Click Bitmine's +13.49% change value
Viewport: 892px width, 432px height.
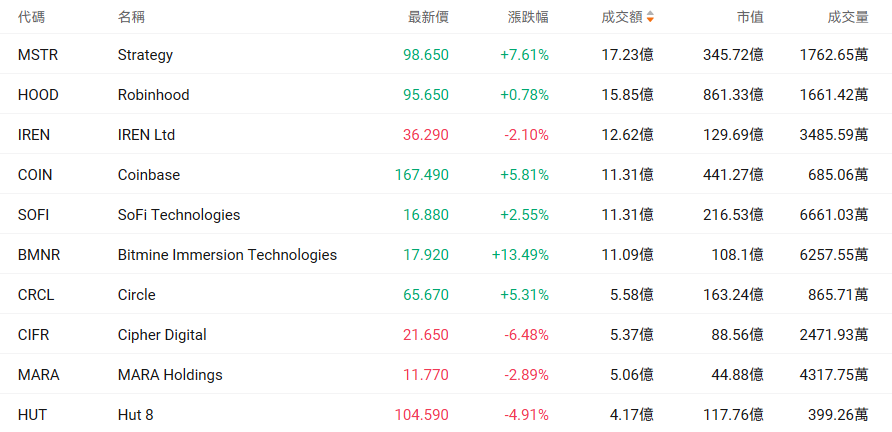click(521, 254)
